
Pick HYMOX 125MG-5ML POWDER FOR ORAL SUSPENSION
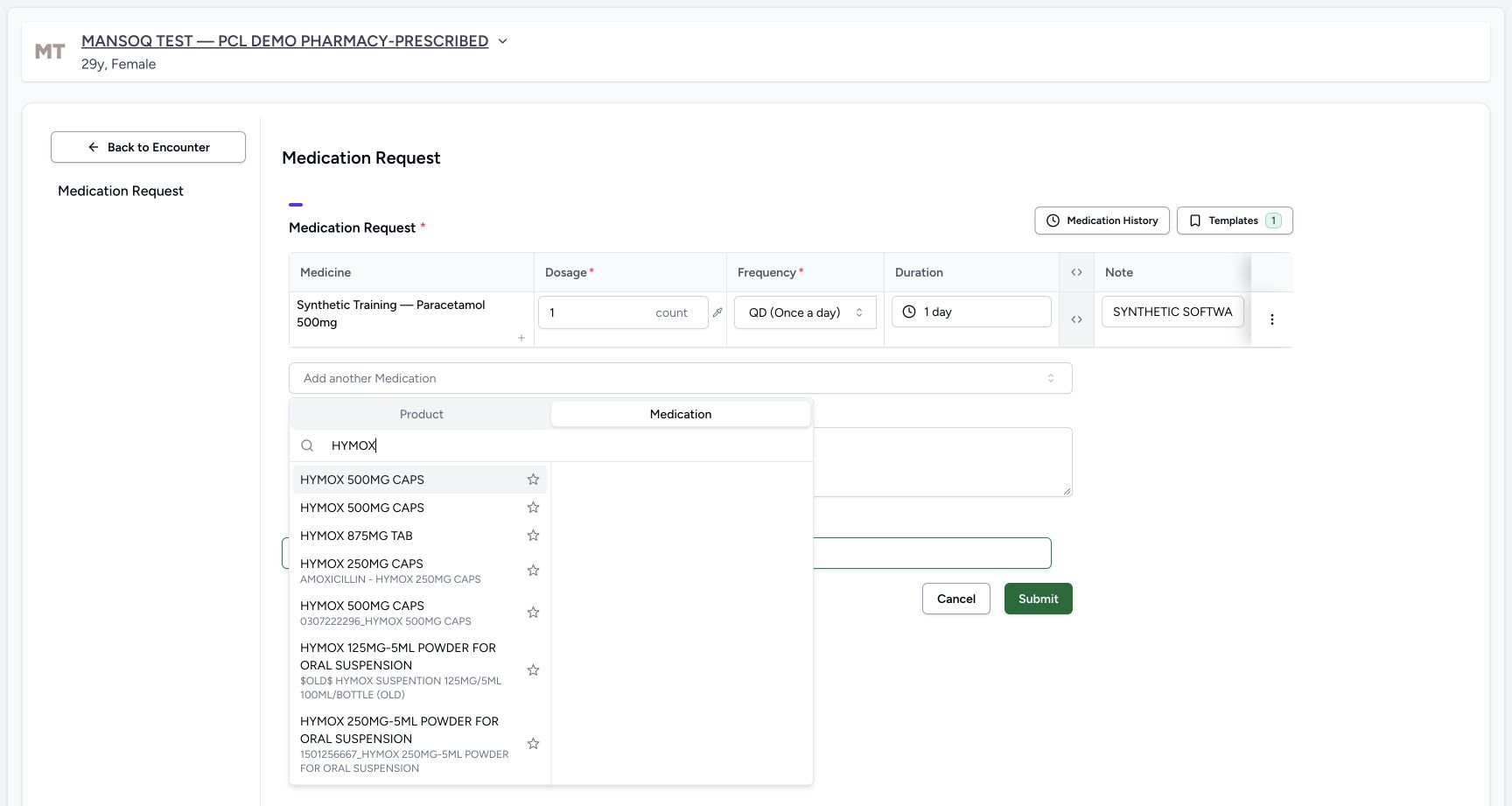pyautogui.click(x=420, y=670)
